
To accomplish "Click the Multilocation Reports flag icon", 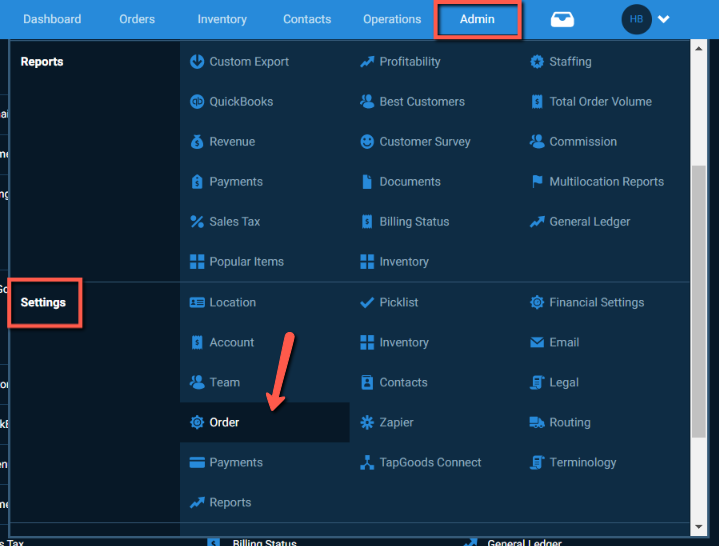I will [x=537, y=182].
